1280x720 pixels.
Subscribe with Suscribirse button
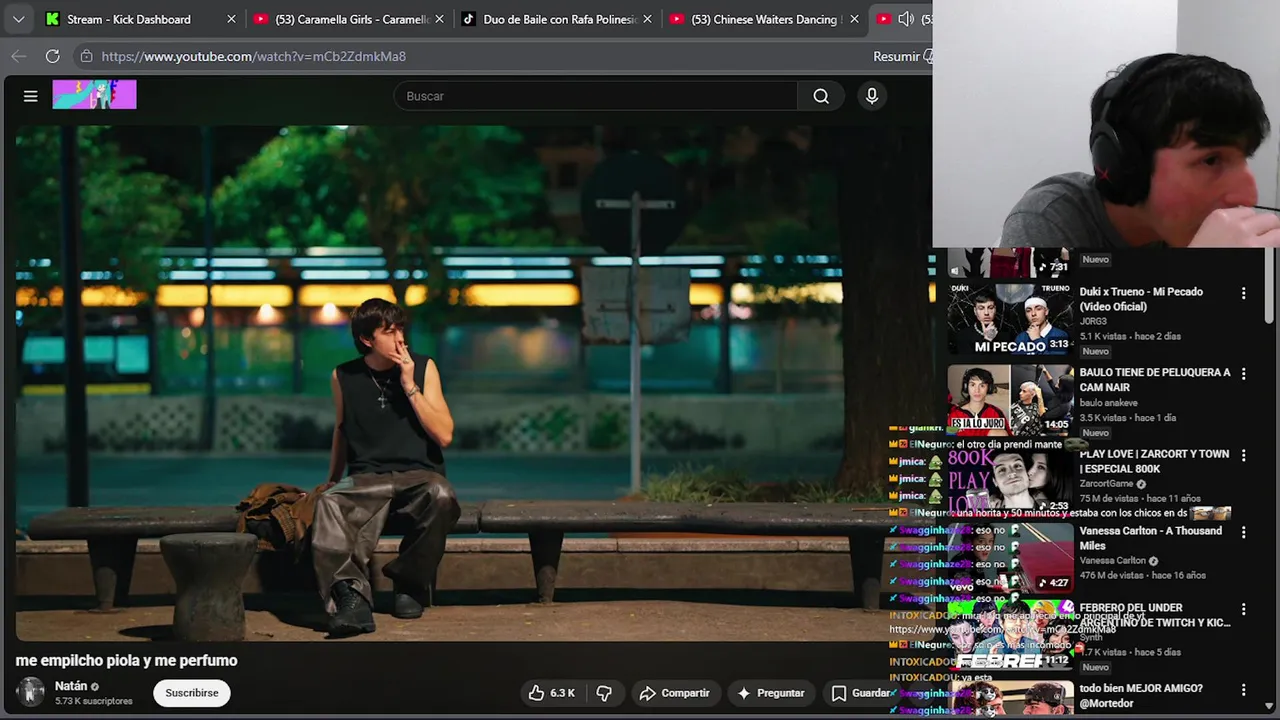pyautogui.click(x=192, y=693)
